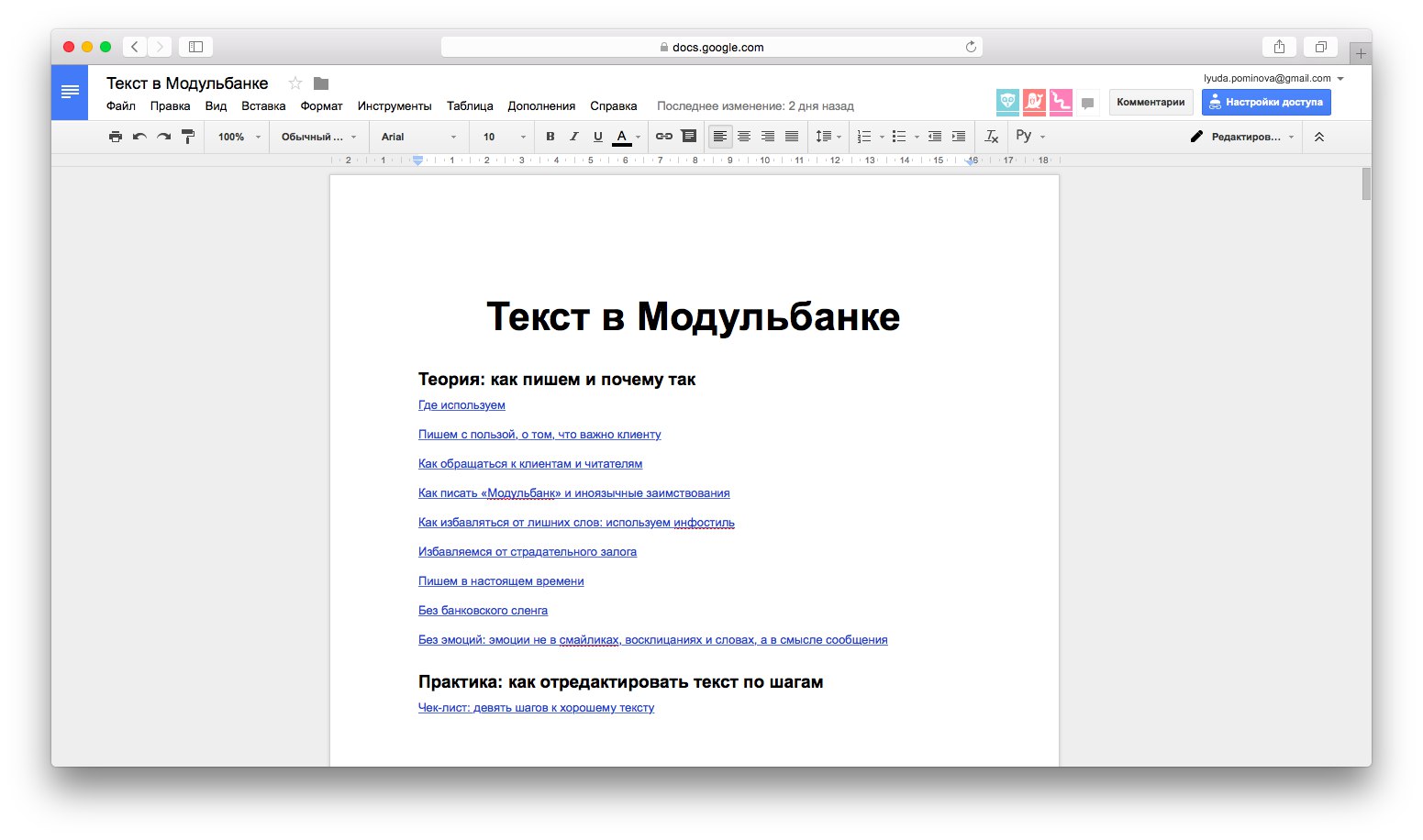
Task: Open link Пишем в настоящем времени
Action: click(x=501, y=580)
